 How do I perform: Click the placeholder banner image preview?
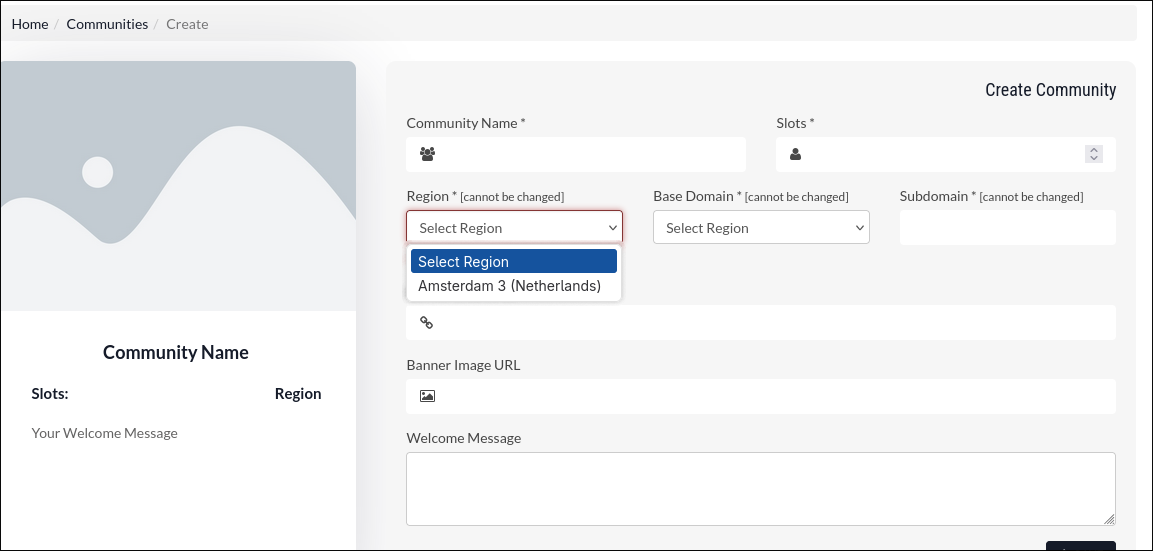(x=178, y=186)
